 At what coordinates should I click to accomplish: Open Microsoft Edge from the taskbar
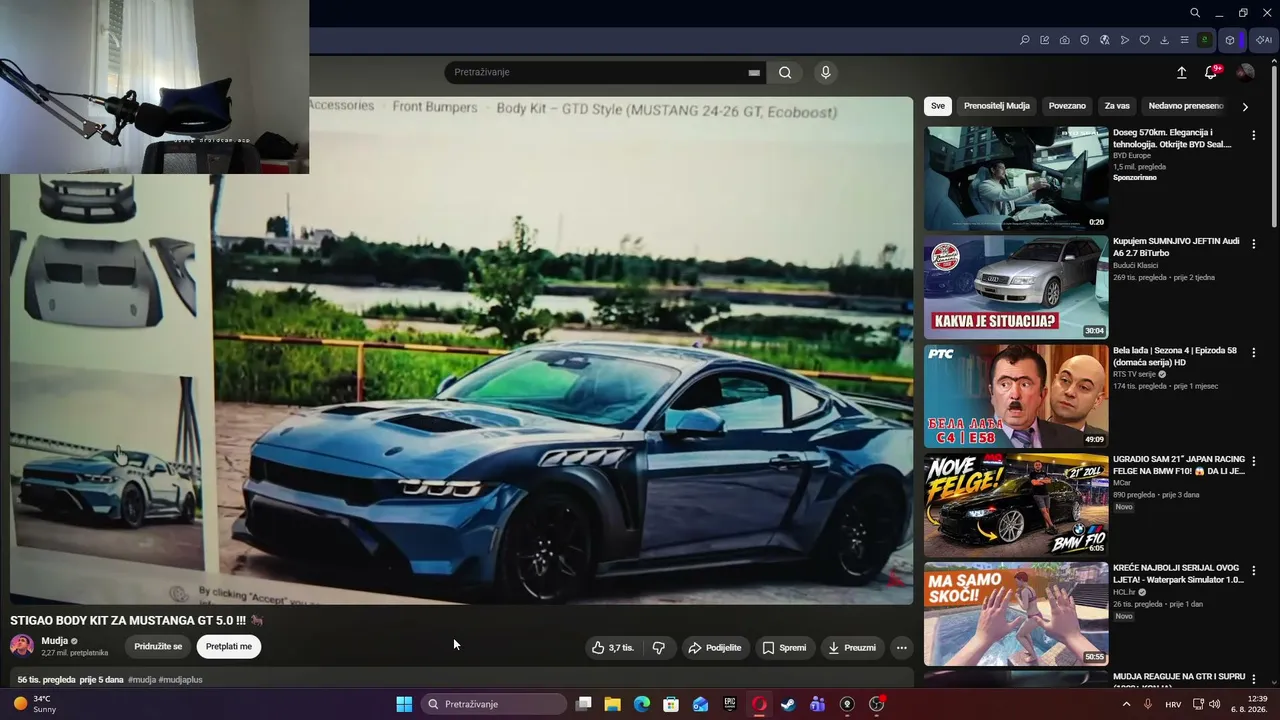coord(642,704)
